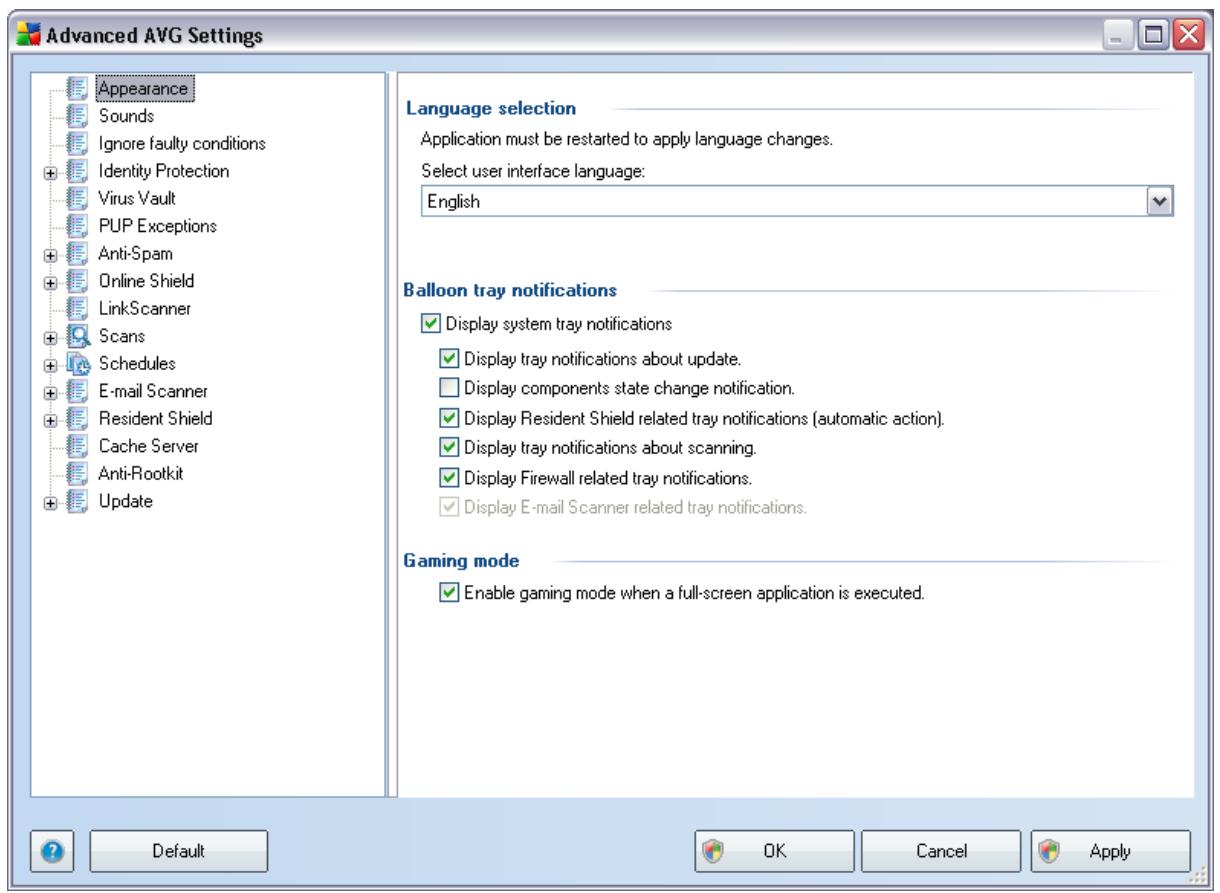Confirm settings with OK button
Screen dimensions: 1220x893
tap(774, 851)
